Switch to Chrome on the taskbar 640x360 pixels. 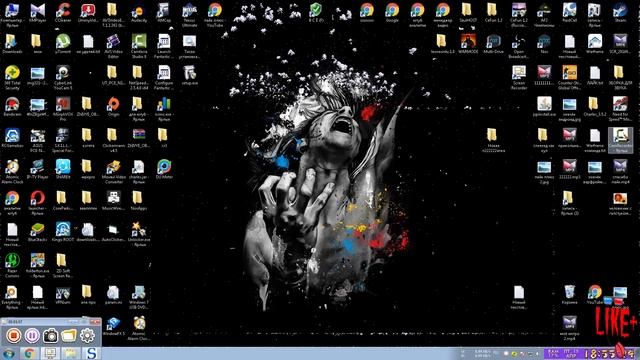pos(29,353)
